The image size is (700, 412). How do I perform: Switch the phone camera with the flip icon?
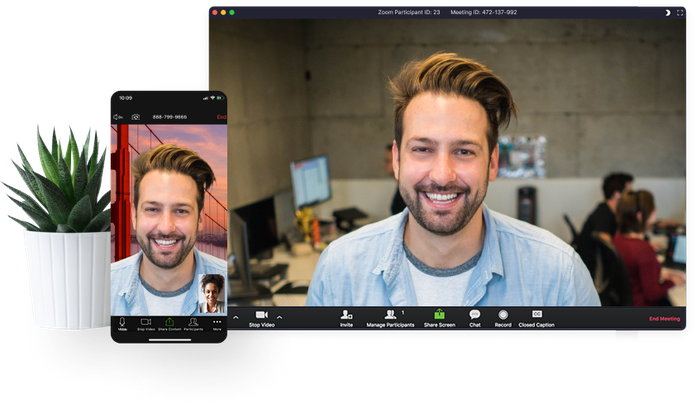[136, 117]
